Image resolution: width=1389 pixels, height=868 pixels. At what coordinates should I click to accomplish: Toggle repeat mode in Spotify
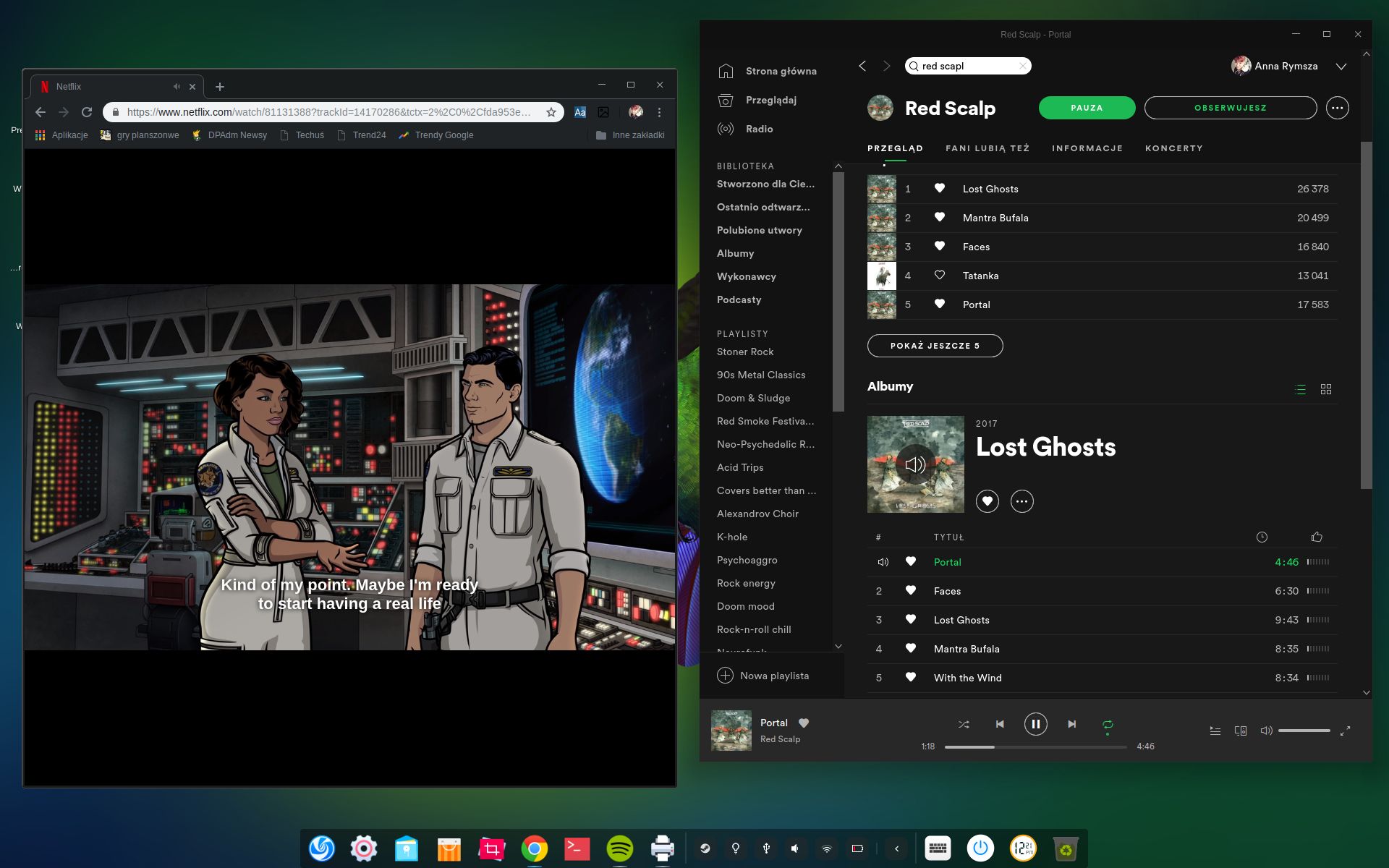[x=1108, y=724]
